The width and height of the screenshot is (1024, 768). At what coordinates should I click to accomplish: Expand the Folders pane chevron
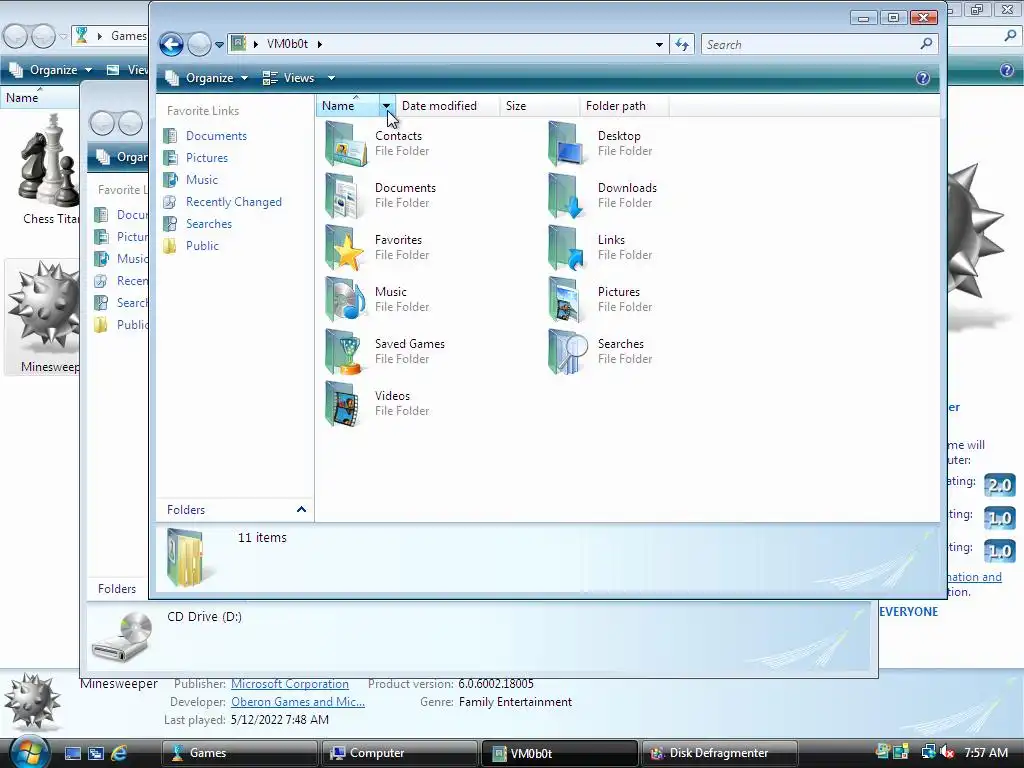[x=301, y=509]
